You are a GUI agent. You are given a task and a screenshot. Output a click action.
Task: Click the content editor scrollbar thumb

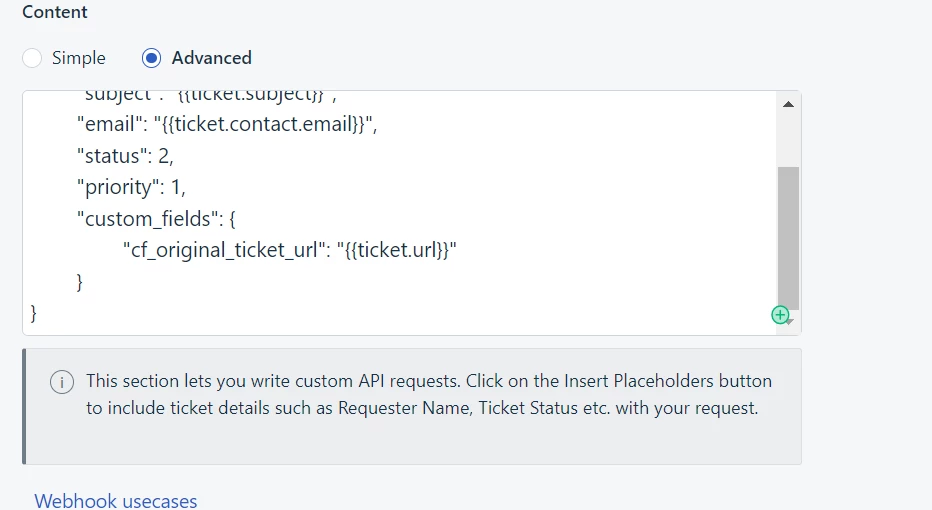click(x=788, y=235)
